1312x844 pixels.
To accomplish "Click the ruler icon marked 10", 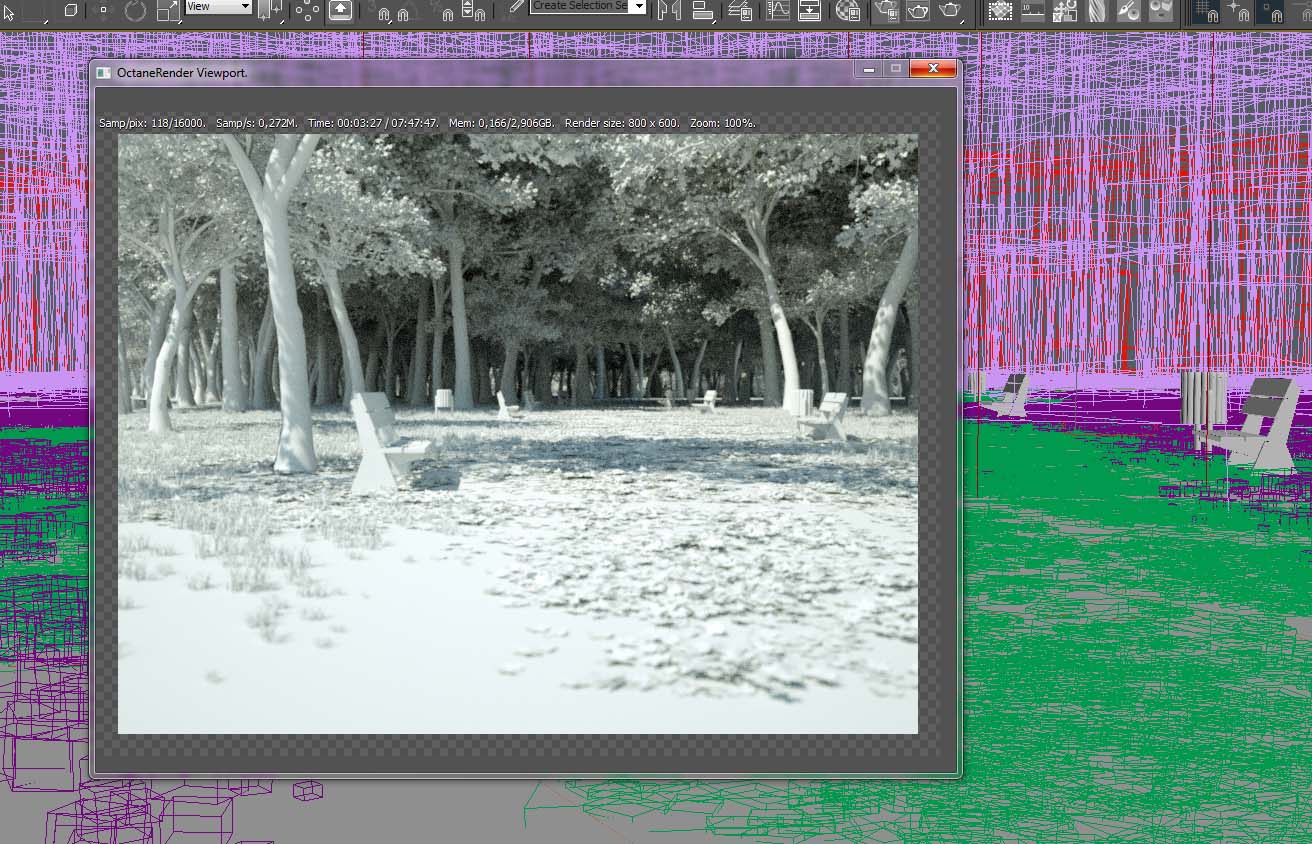I will 1032,11.
